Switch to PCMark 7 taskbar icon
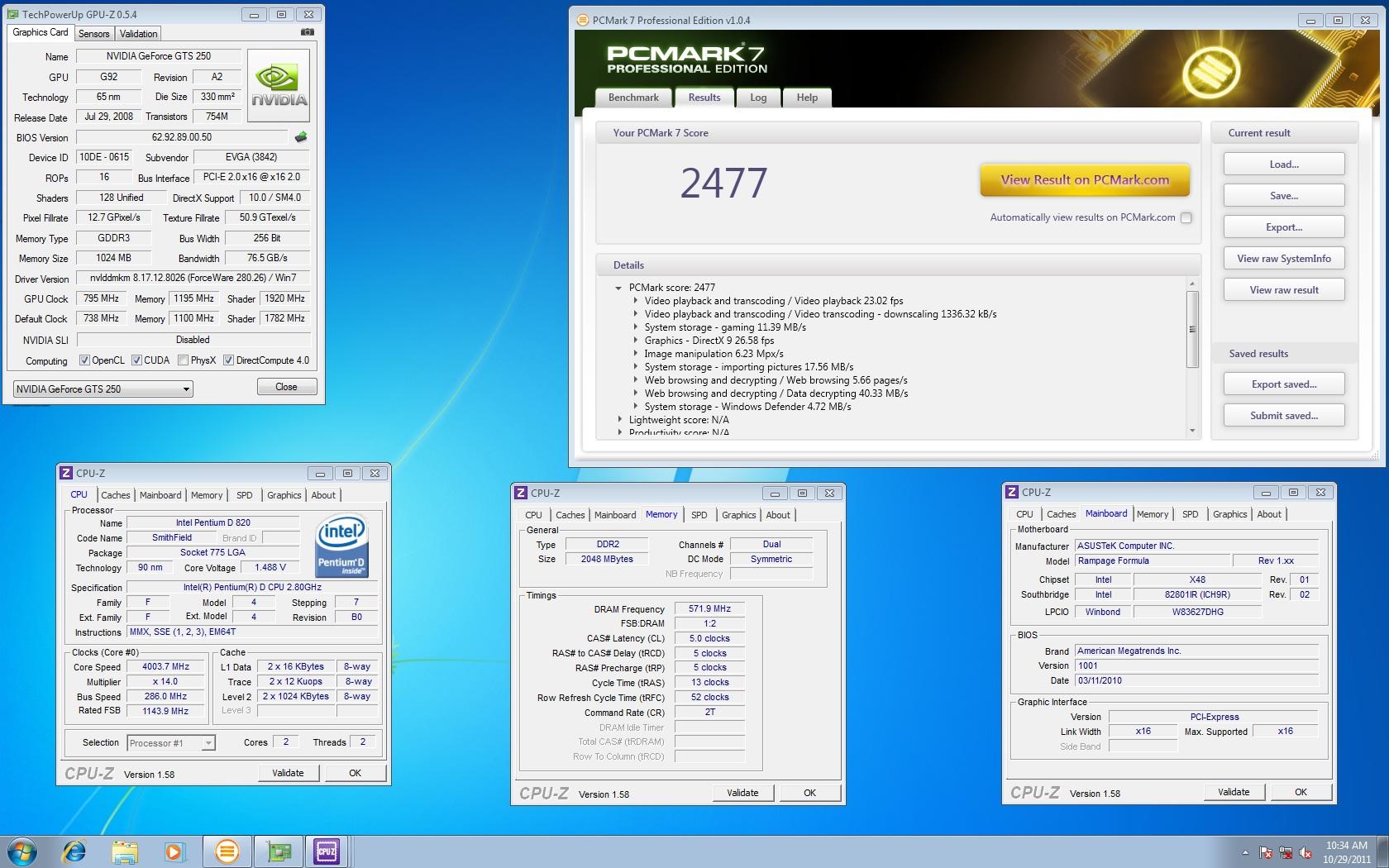The image size is (1389, 868). [x=226, y=851]
